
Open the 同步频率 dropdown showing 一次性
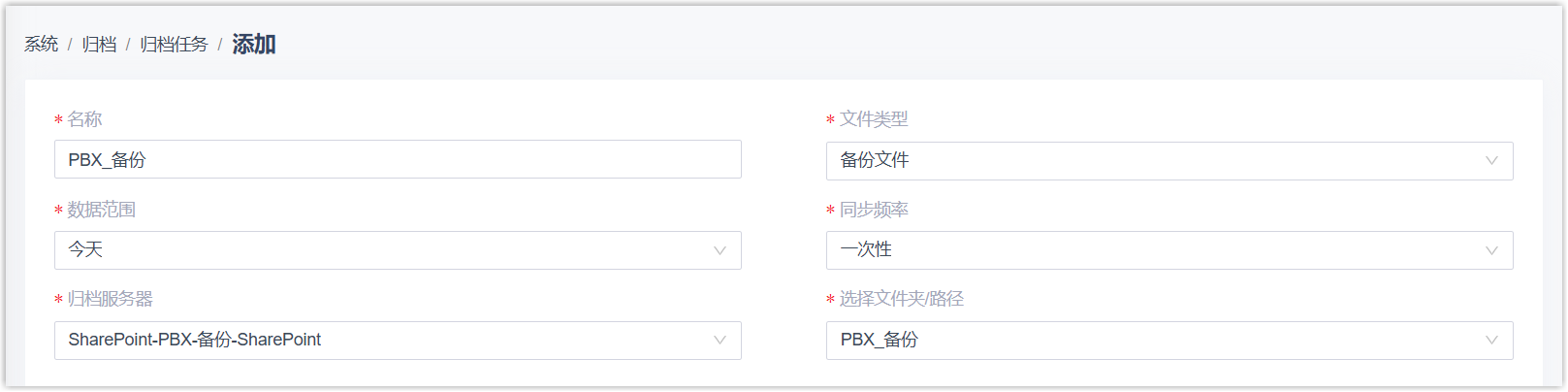(1154, 250)
